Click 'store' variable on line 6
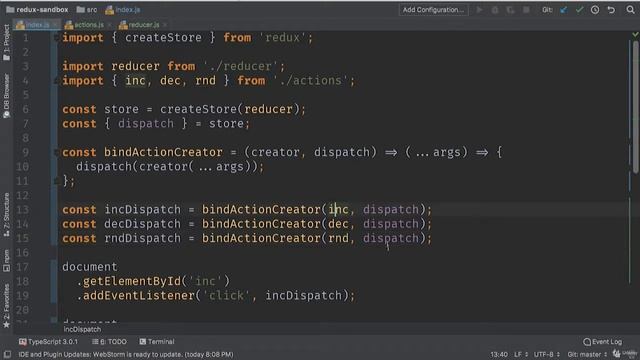Image resolution: width=640 pixels, height=360 pixels. [121, 109]
